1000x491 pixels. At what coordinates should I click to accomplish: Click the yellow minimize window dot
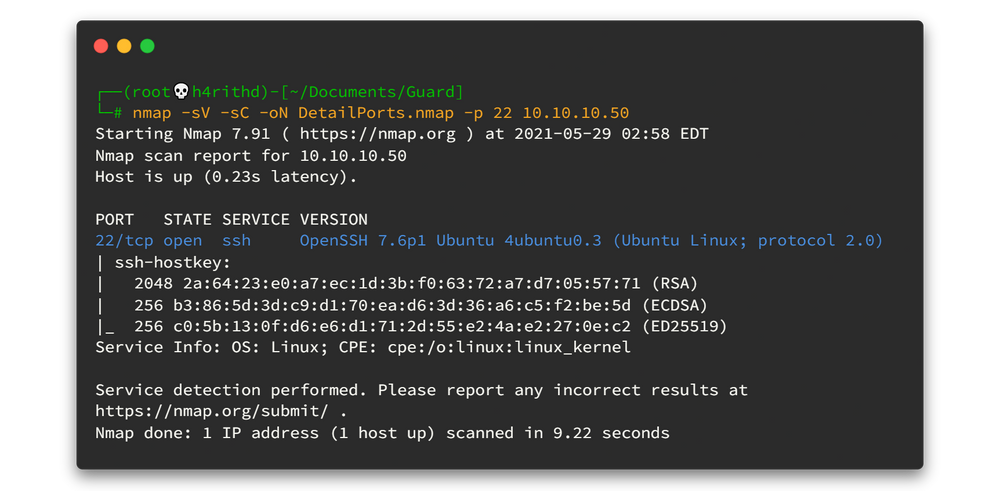point(124,46)
